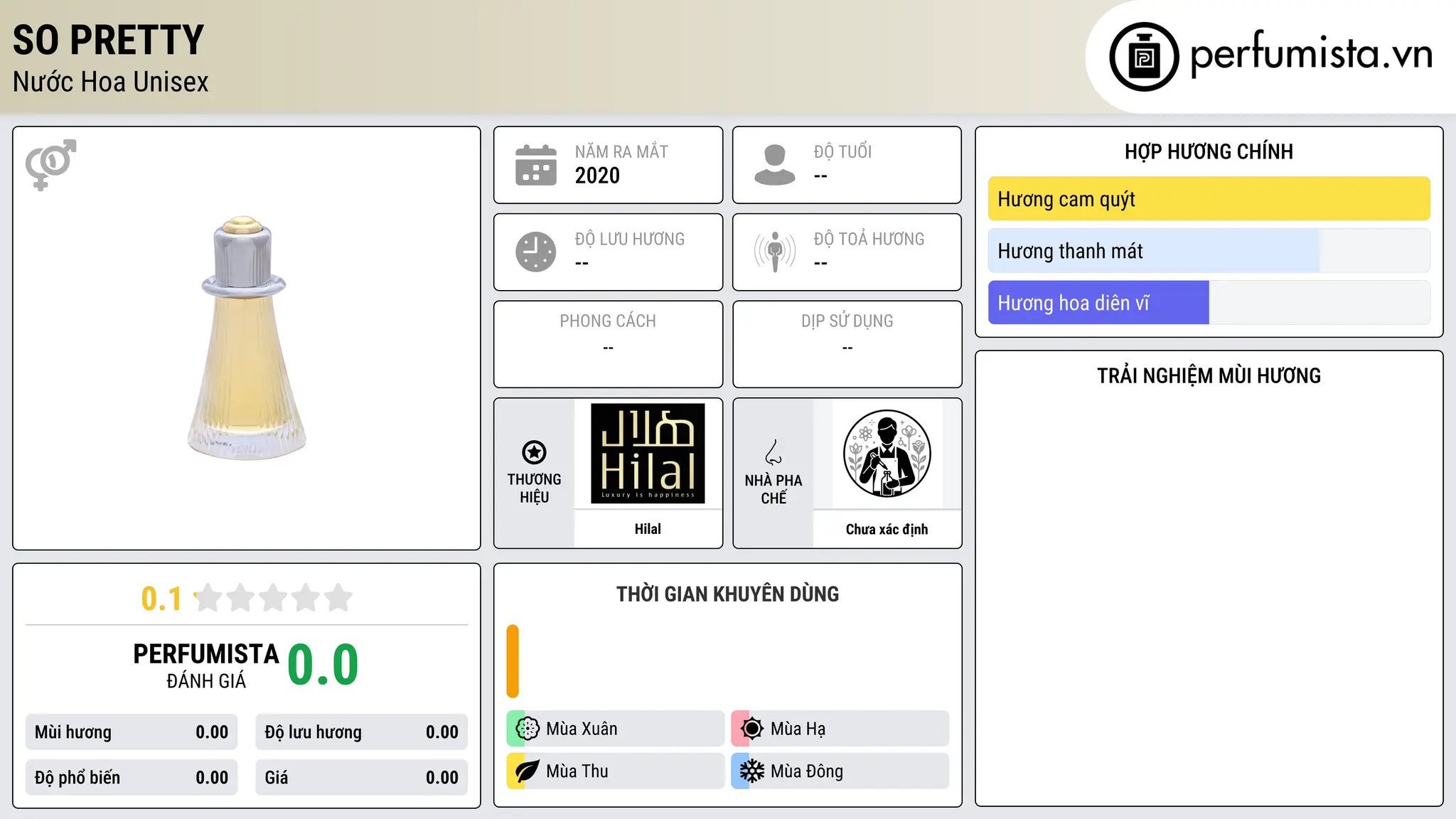
Task: Click the Mùi hương score row
Action: coord(132,732)
